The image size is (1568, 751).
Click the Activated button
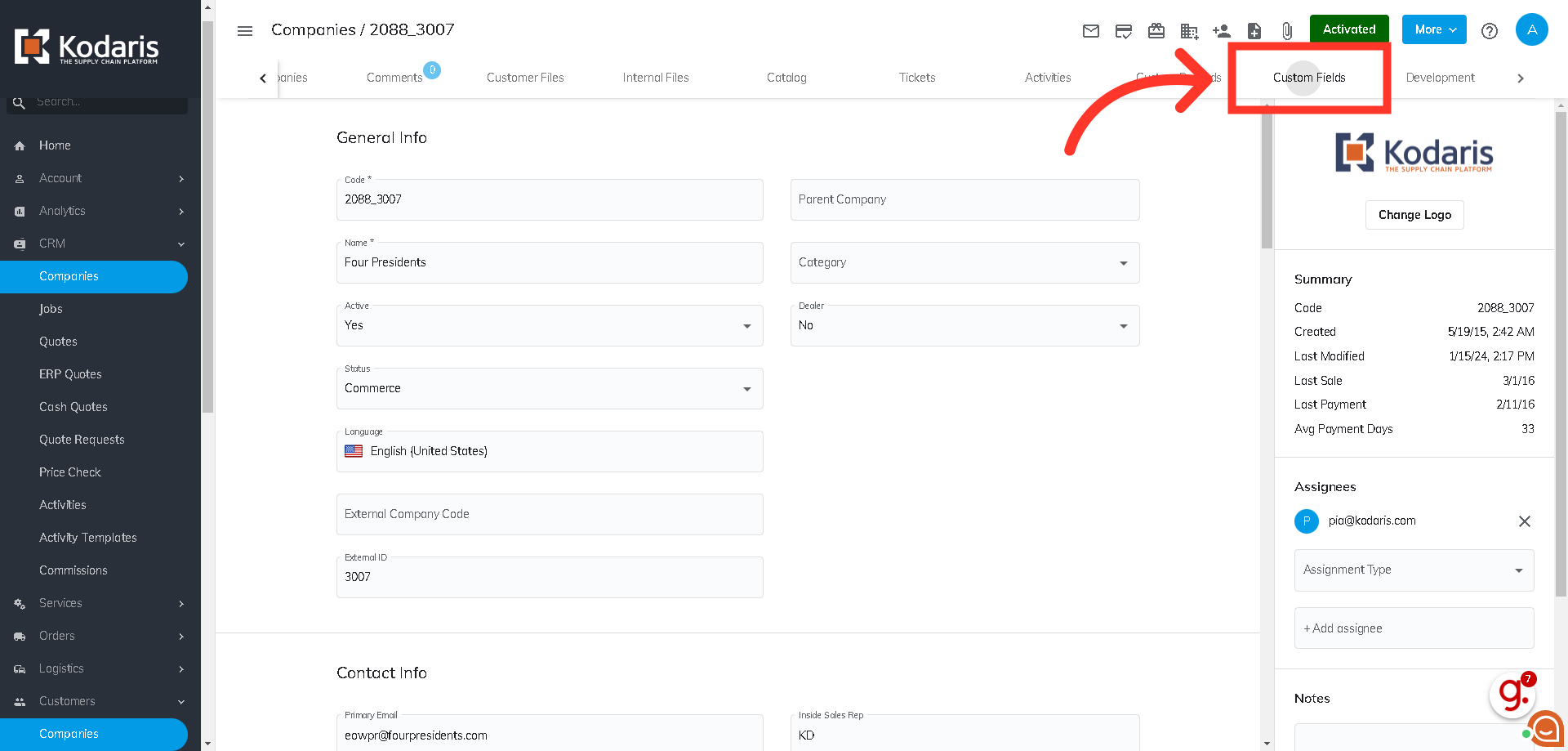(x=1349, y=29)
